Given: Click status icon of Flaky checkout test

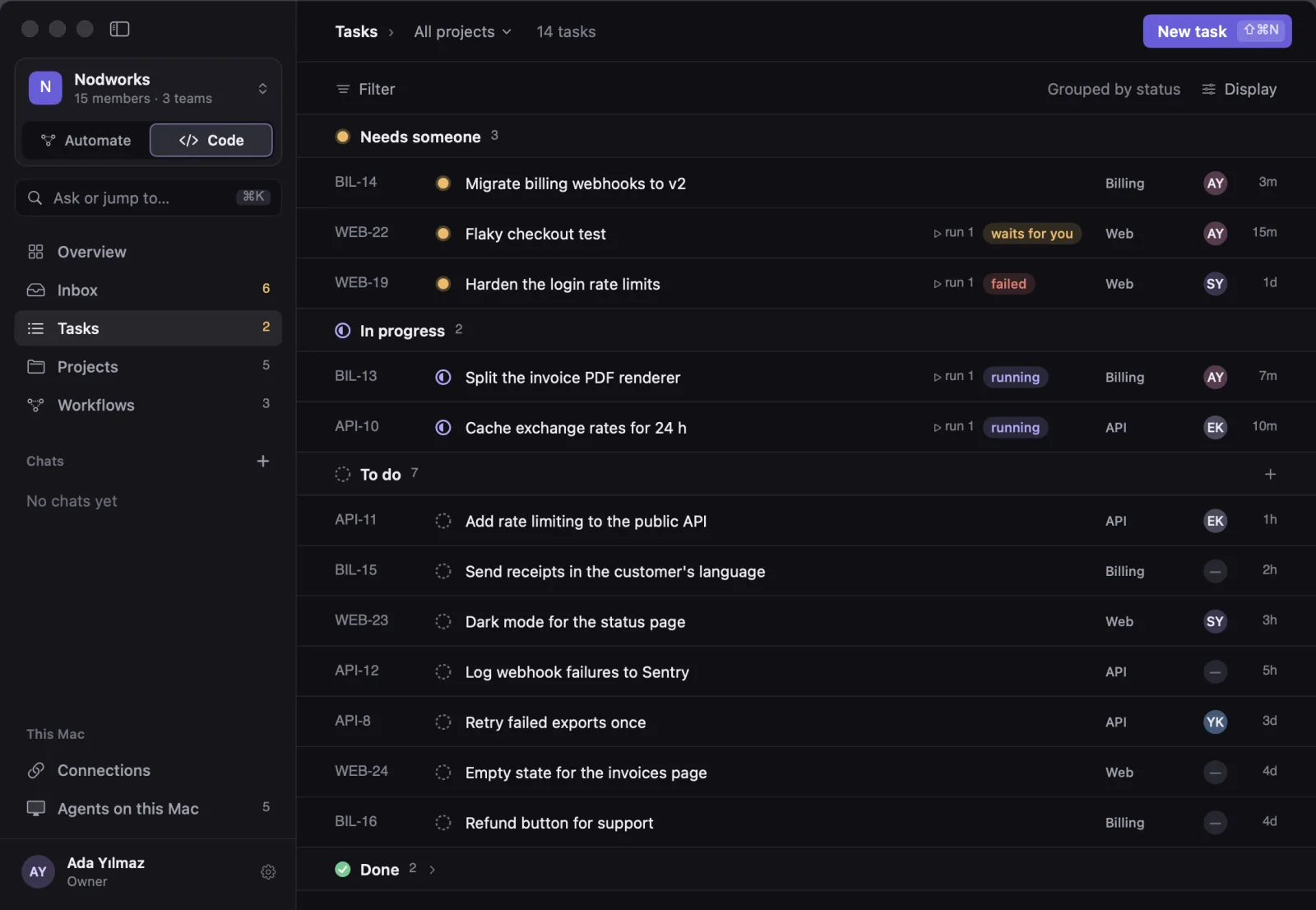Looking at the screenshot, I should click(x=443, y=233).
